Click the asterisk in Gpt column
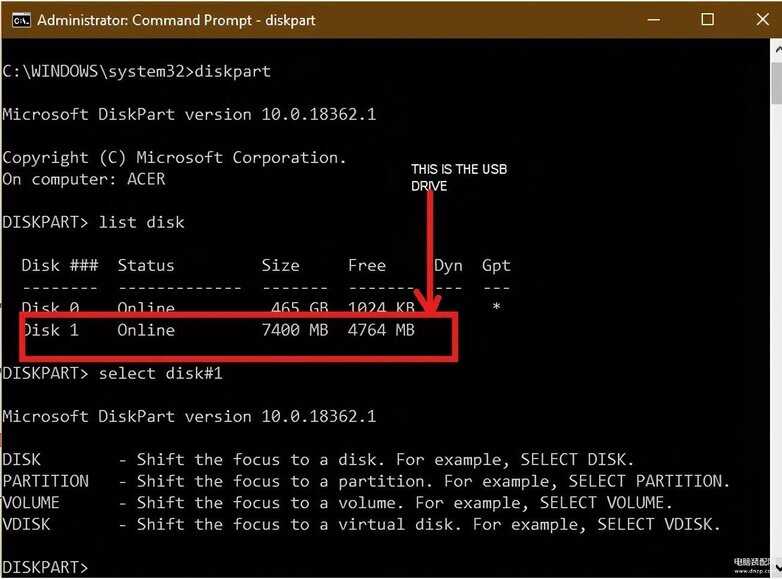The height and width of the screenshot is (579, 782). [x=496, y=307]
